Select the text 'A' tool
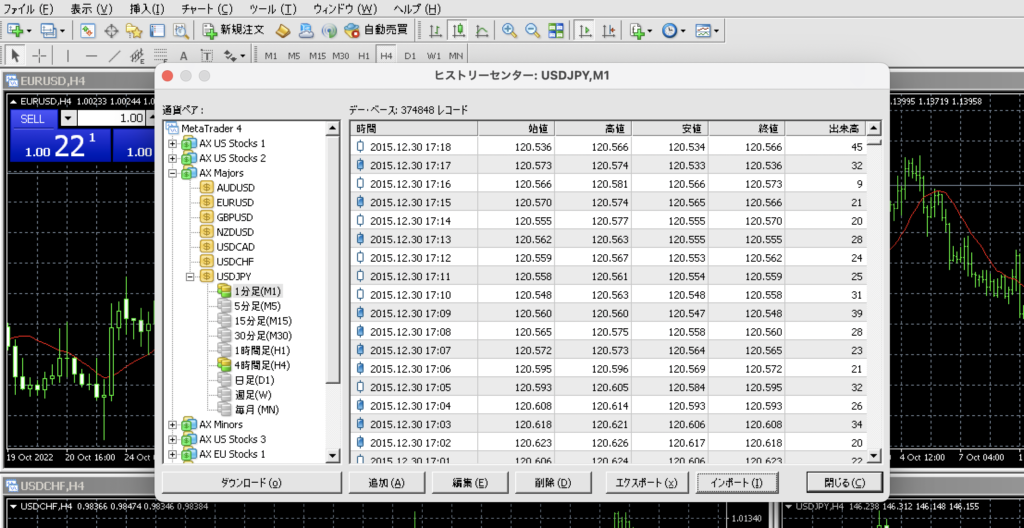Screen dimensions: 1024x528 coord(184,56)
